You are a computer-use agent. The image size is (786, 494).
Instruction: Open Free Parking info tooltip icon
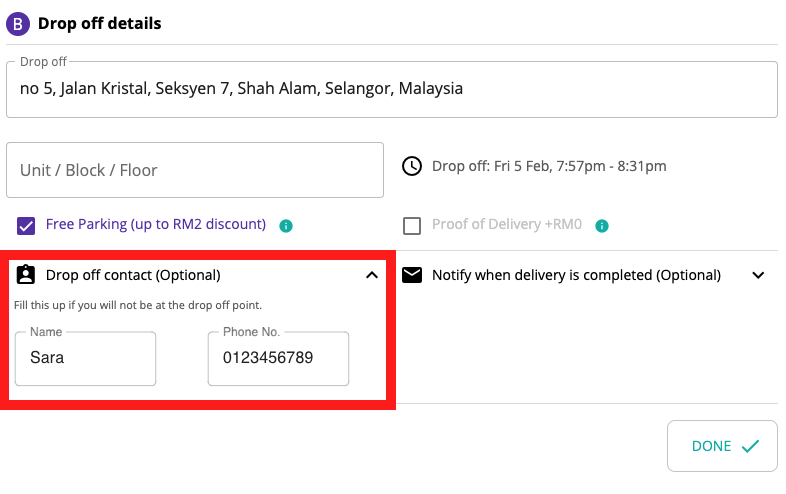tap(286, 226)
